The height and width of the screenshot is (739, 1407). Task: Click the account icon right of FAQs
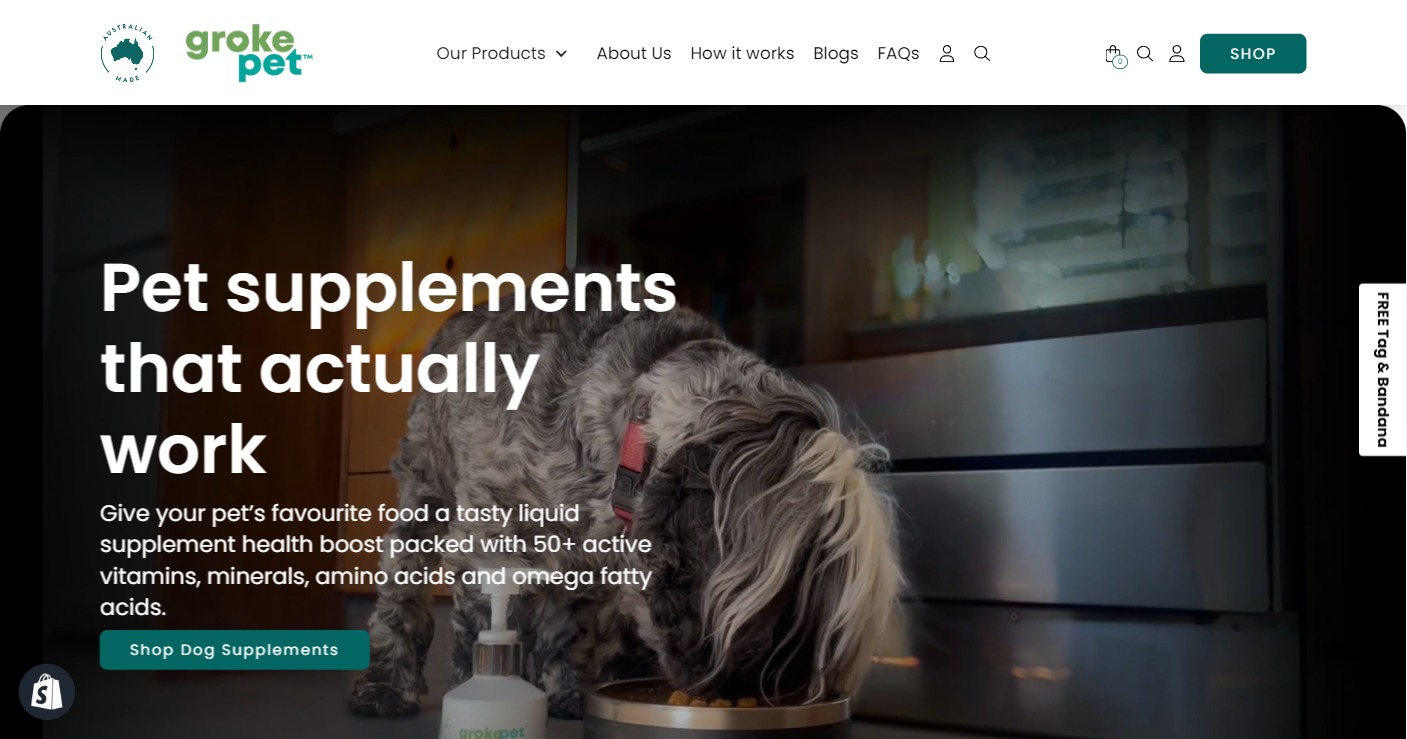click(x=947, y=54)
